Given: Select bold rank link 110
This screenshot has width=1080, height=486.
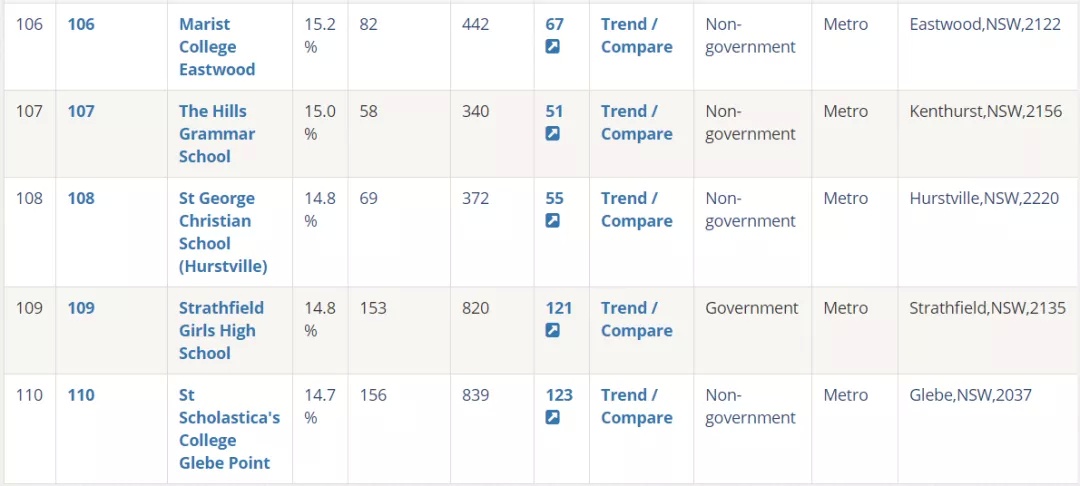Looking at the screenshot, I should click(81, 395).
